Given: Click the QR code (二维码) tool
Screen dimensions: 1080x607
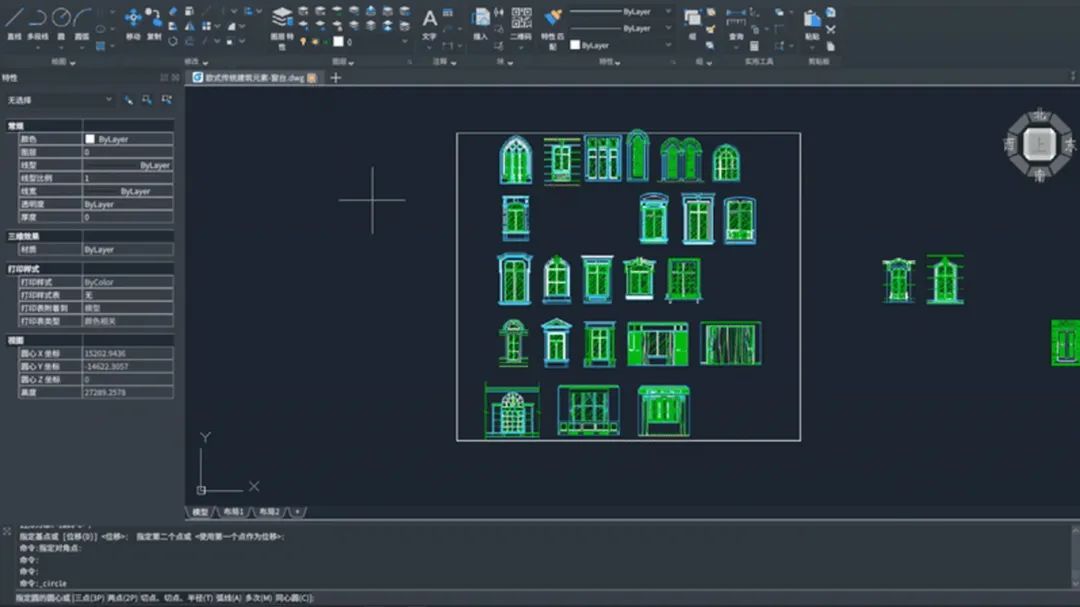Looking at the screenshot, I should [521, 20].
